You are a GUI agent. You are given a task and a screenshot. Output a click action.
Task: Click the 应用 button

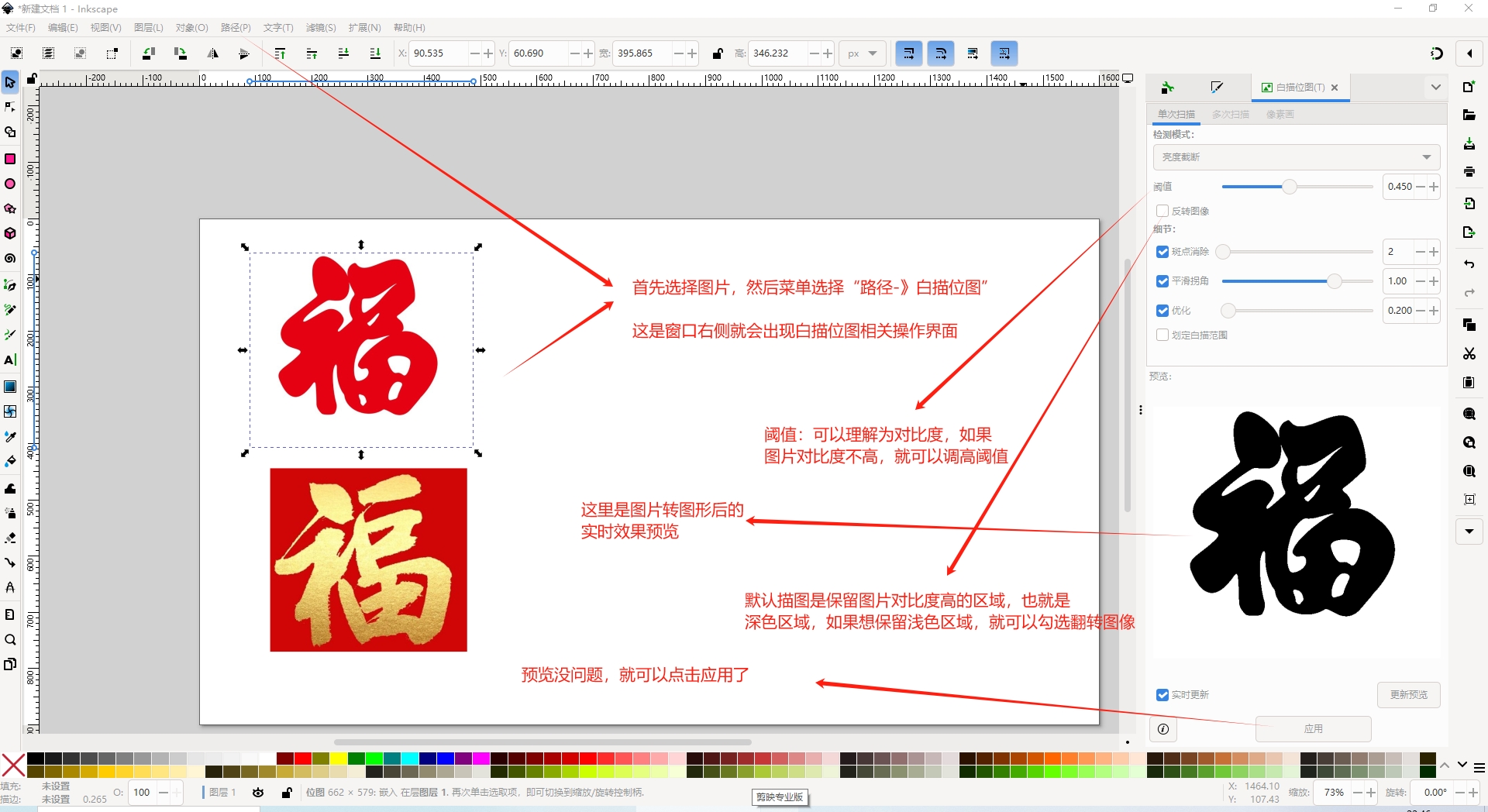[1313, 729]
